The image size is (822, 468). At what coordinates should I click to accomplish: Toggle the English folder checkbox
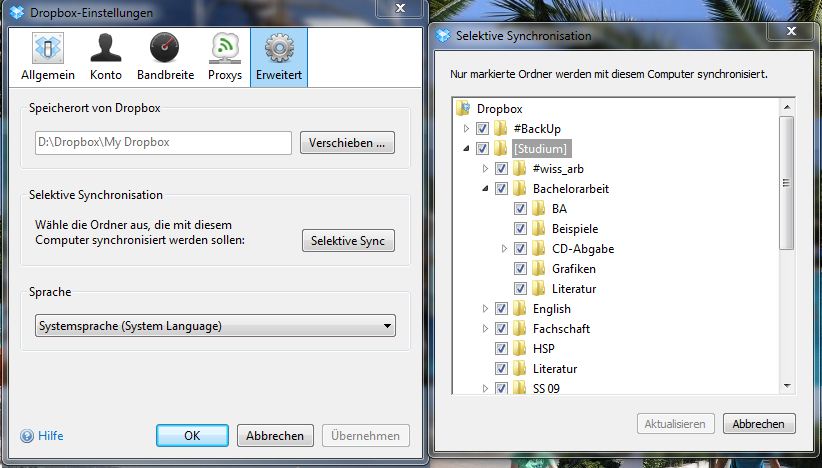(x=501, y=309)
